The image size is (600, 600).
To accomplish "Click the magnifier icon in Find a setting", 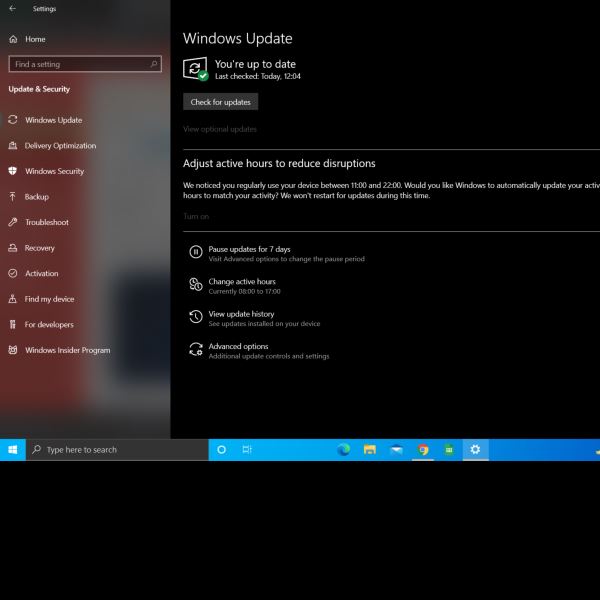I will tap(154, 64).
